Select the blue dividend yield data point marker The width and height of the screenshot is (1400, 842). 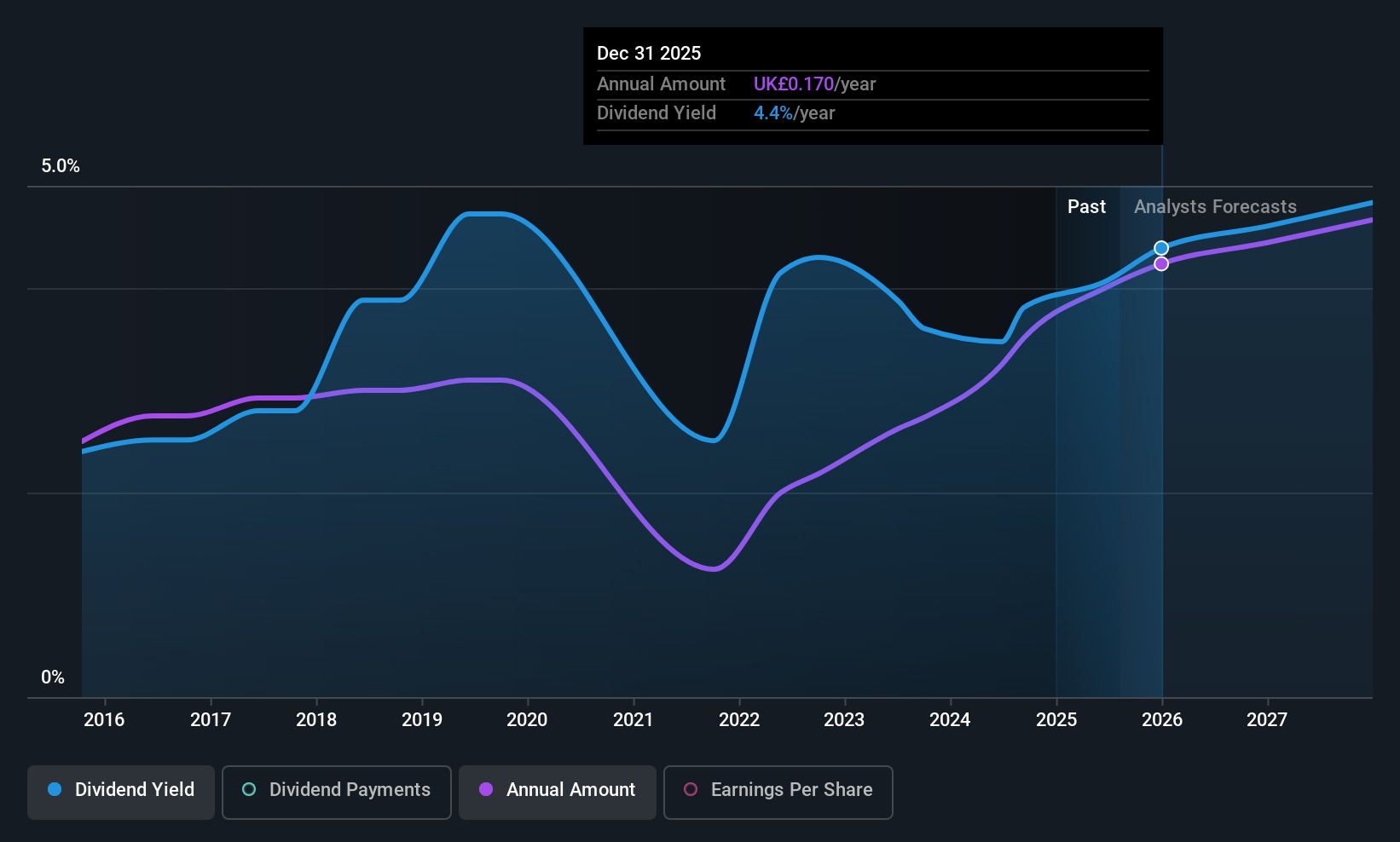1161,248
